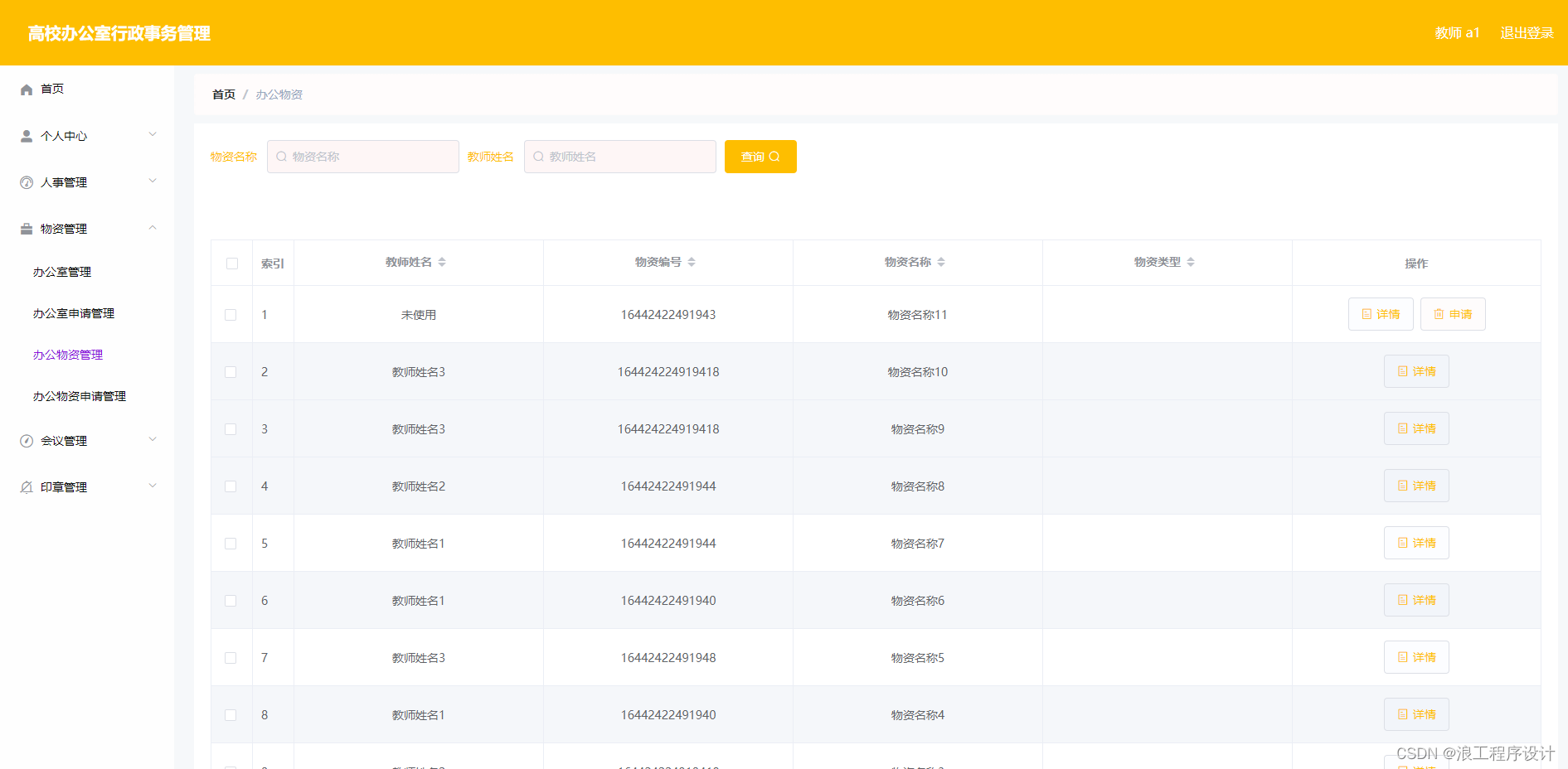The height and width of the screenshot is (769, 1568).
Task: Click the icon beside 人事管理
Action: point(27,182)
